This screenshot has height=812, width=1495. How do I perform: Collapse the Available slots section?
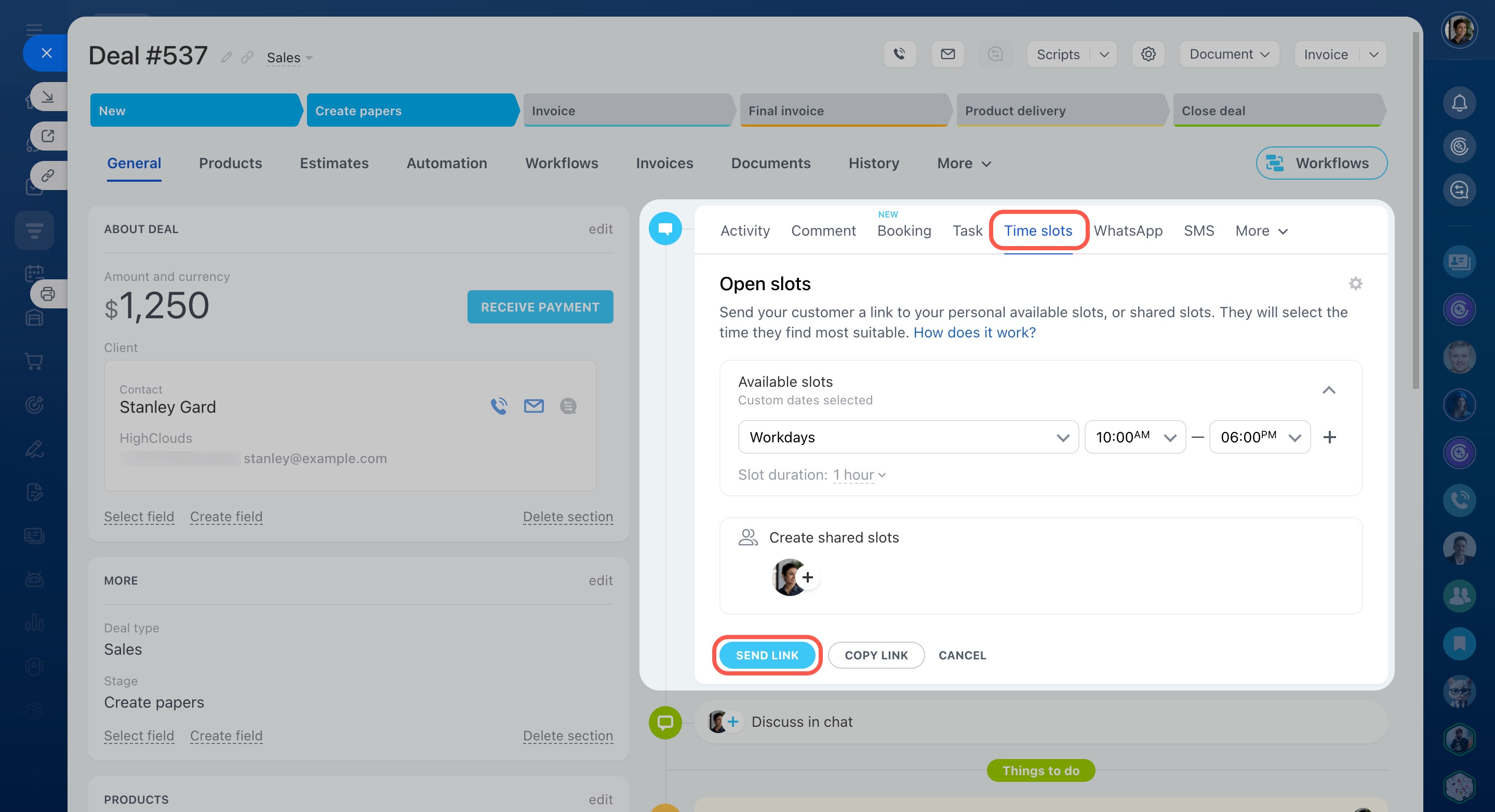1328,390
